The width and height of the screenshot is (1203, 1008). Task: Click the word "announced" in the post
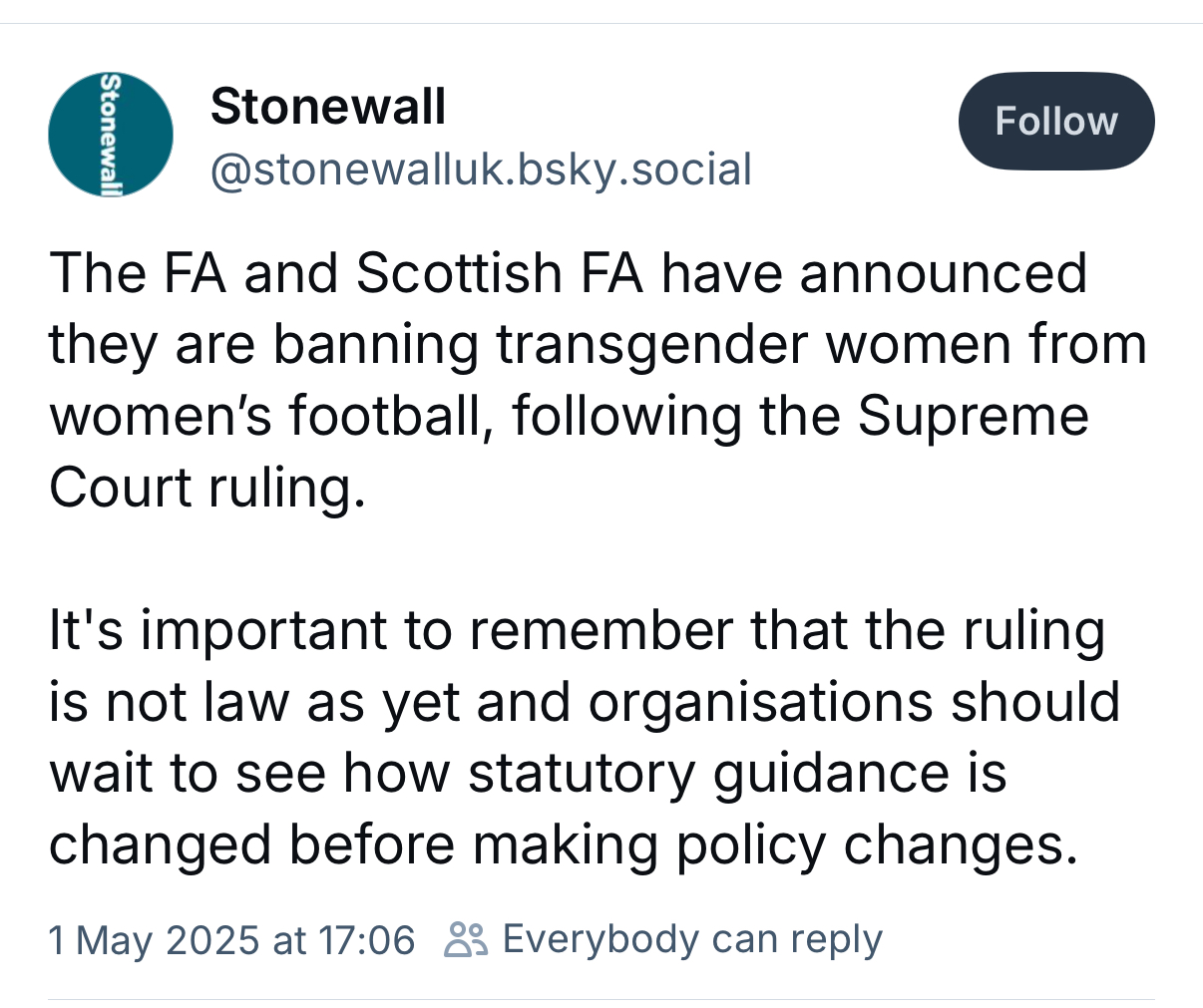click(x=943, y=273)
